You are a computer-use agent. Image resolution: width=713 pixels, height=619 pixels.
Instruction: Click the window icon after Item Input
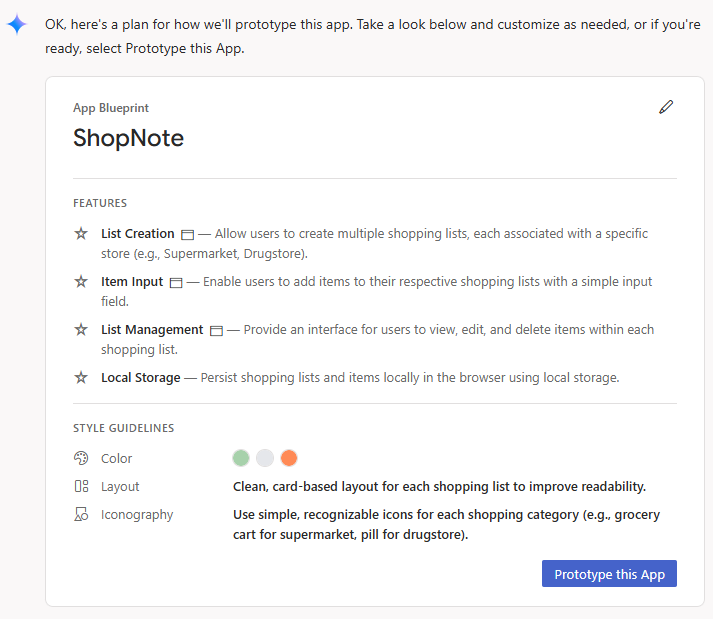[176, 283]
